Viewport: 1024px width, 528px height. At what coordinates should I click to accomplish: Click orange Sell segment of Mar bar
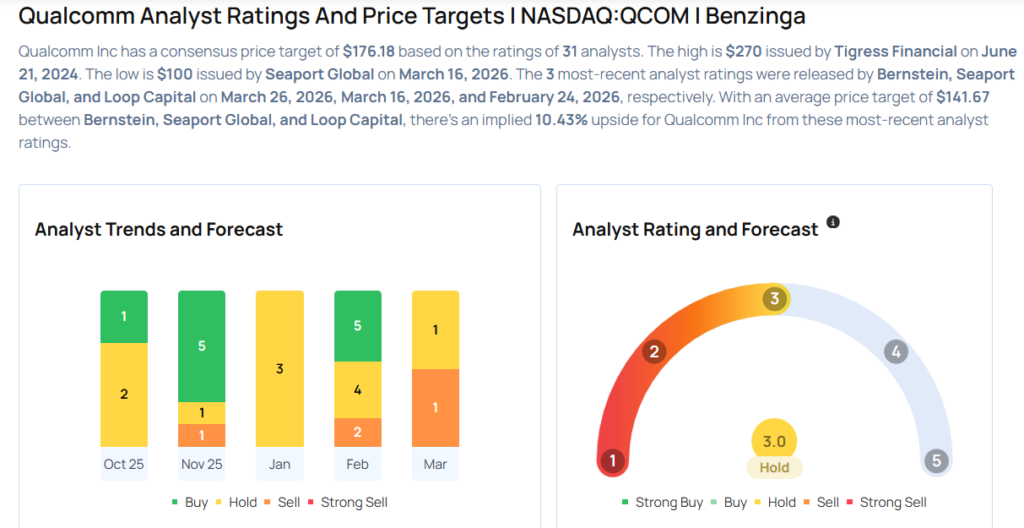pos(436,408)
